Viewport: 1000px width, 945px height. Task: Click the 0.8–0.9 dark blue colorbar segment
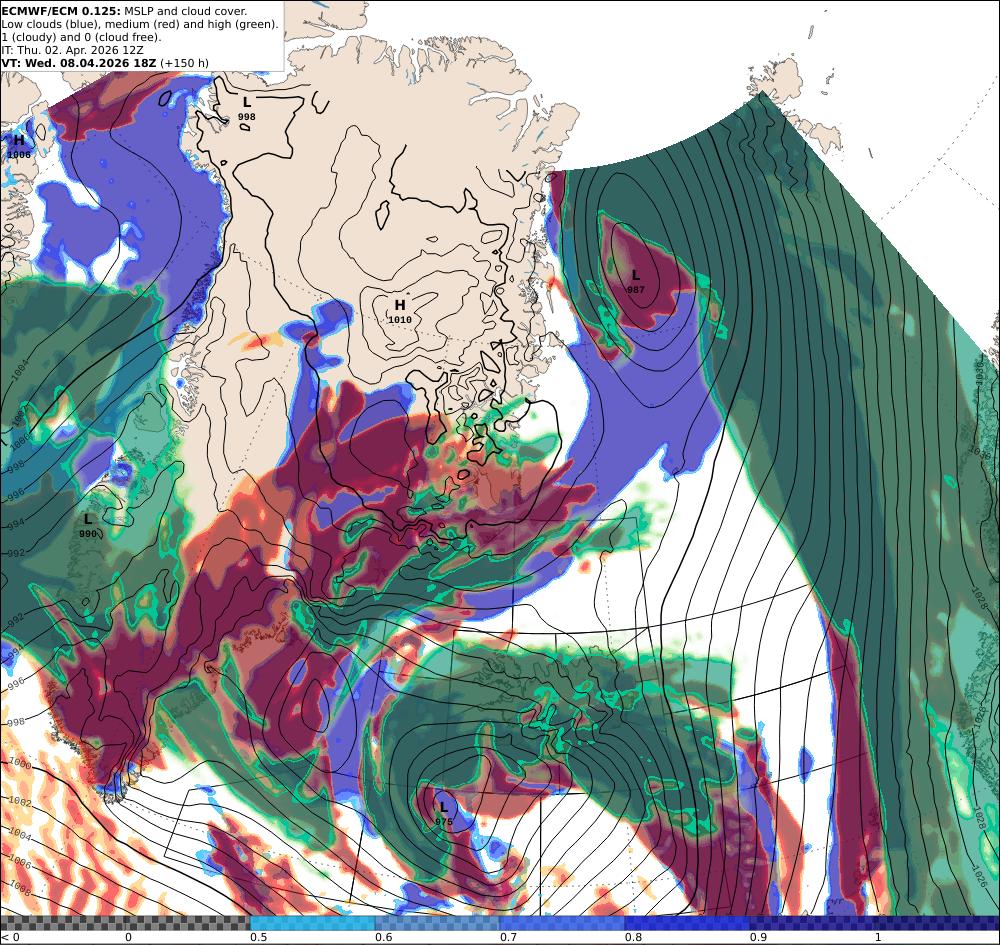click(x=688, y=923)
